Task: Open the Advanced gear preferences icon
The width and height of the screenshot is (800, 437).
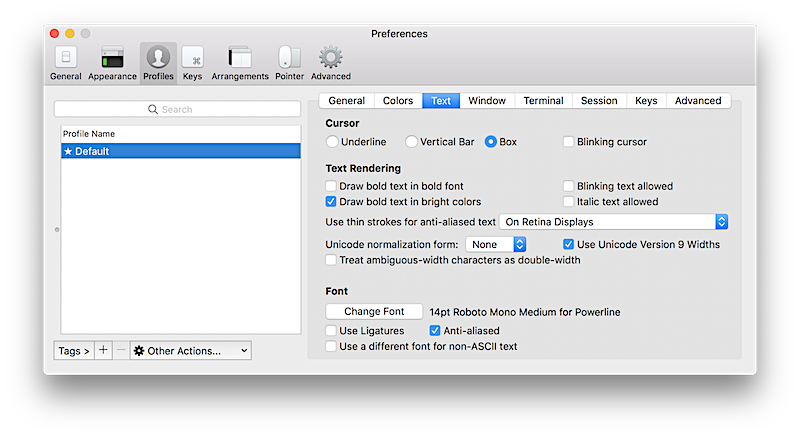Action: [330, 62]
